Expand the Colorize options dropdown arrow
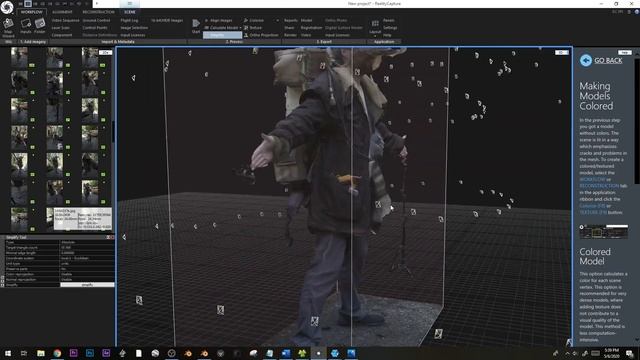The width and height of the screenshot is (640, 360). pyautogui.click(x=278, y=20)
